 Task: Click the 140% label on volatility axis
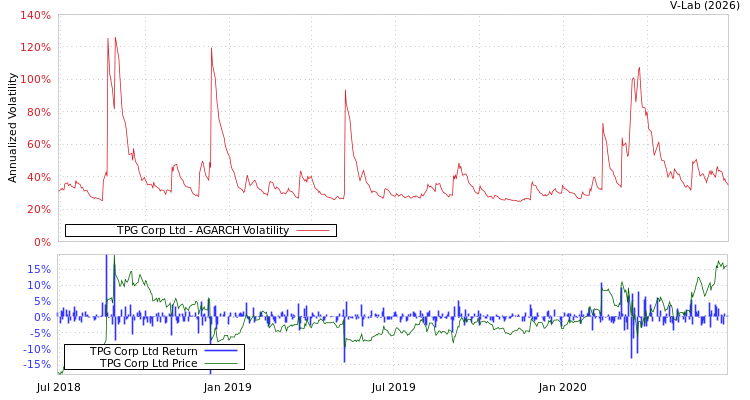[x=35, y=16]
